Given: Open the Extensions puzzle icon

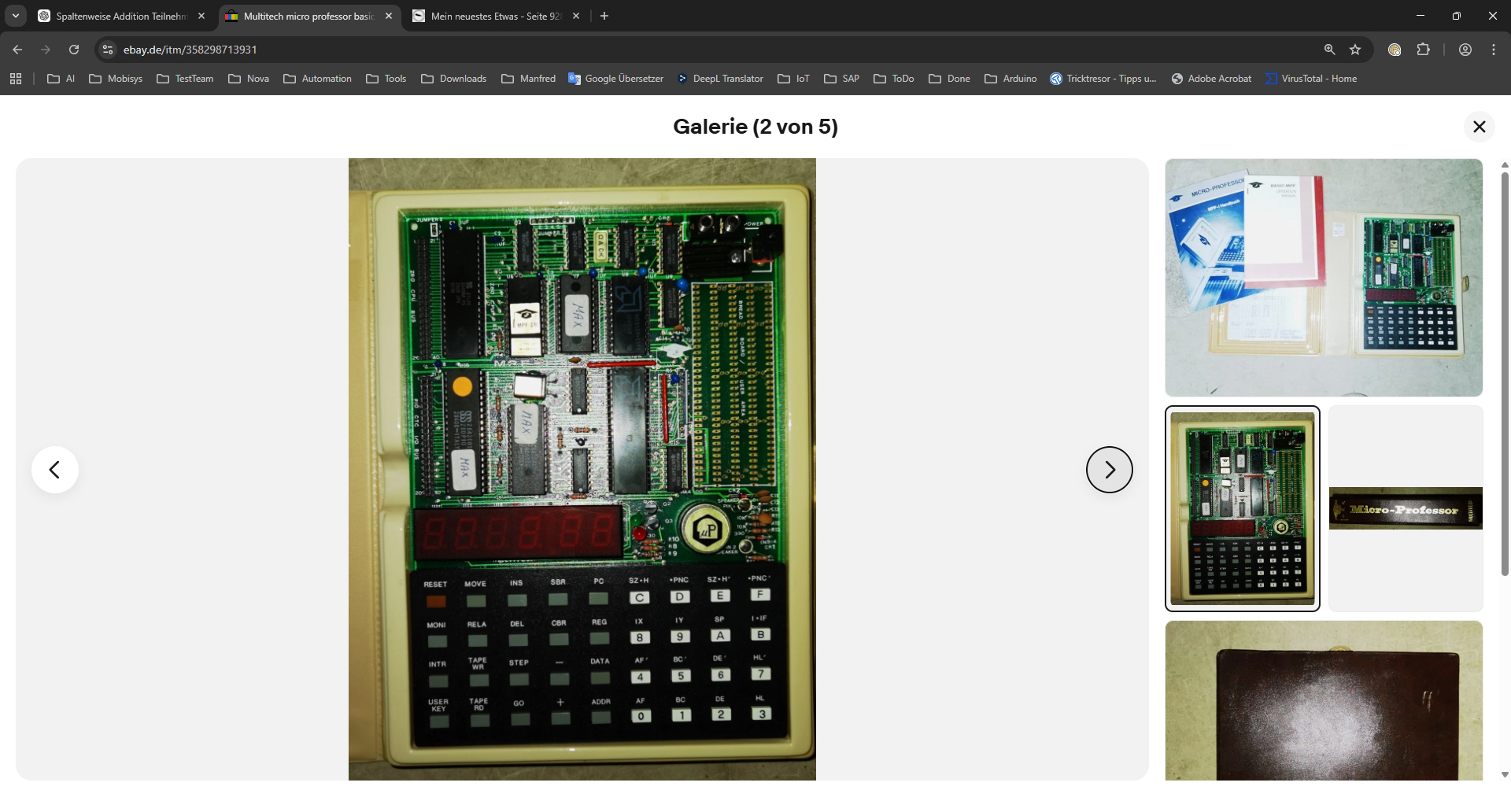Looking at the screenshot, I should (1423, 50).
